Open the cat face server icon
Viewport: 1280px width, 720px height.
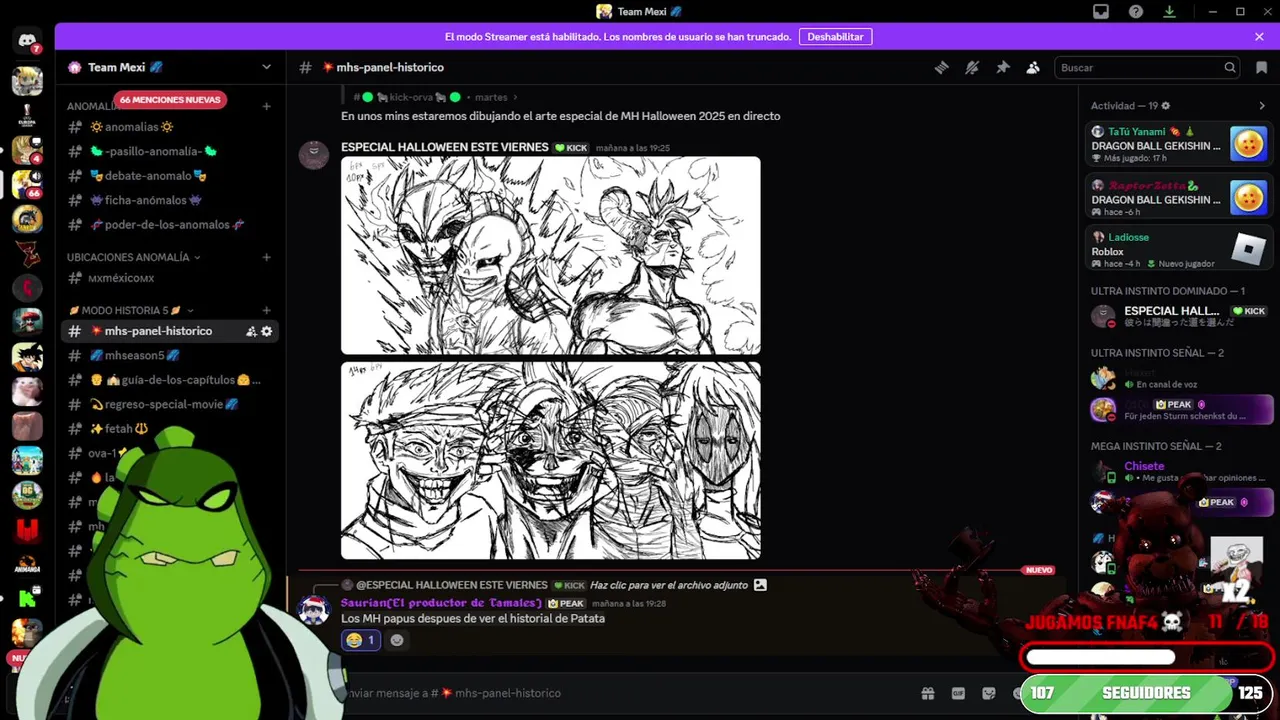point(27,391)
